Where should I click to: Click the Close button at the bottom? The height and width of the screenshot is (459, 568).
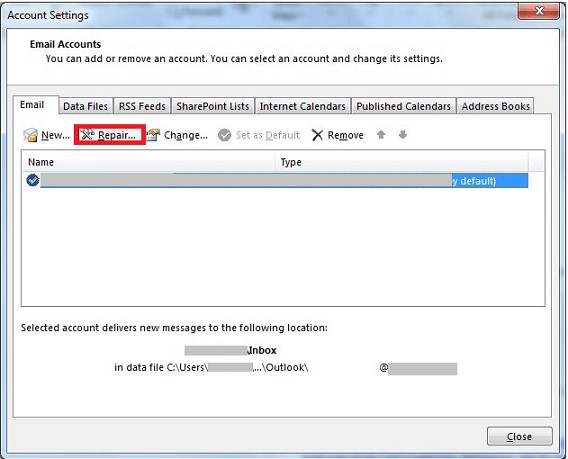520,437
